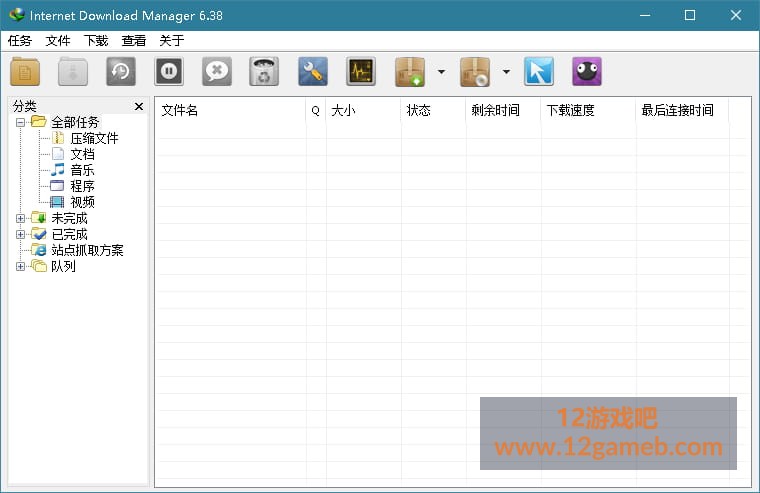Image resolution: width=760 pixels, height=493 pixels.
Task: Select 压缩文件 category
Action: click(94, 138)
